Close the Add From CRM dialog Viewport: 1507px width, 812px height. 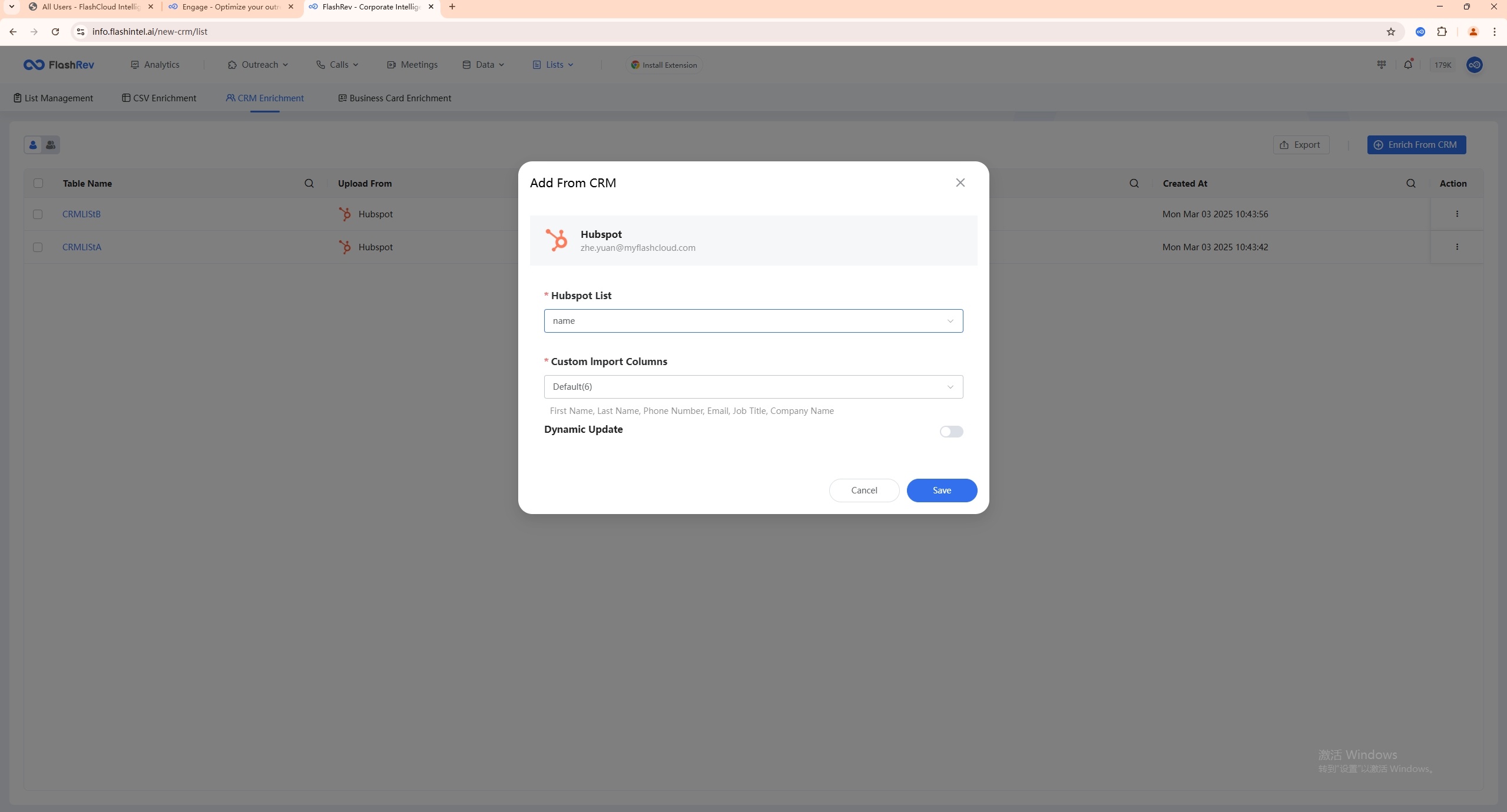pos(960,183)
